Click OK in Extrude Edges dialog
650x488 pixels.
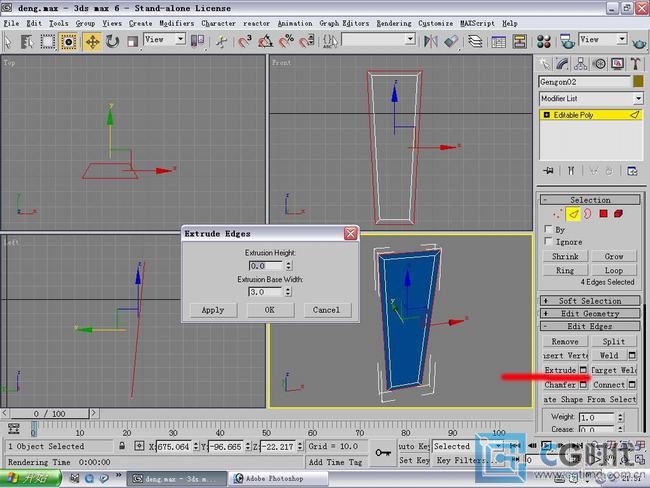point(270,310)
